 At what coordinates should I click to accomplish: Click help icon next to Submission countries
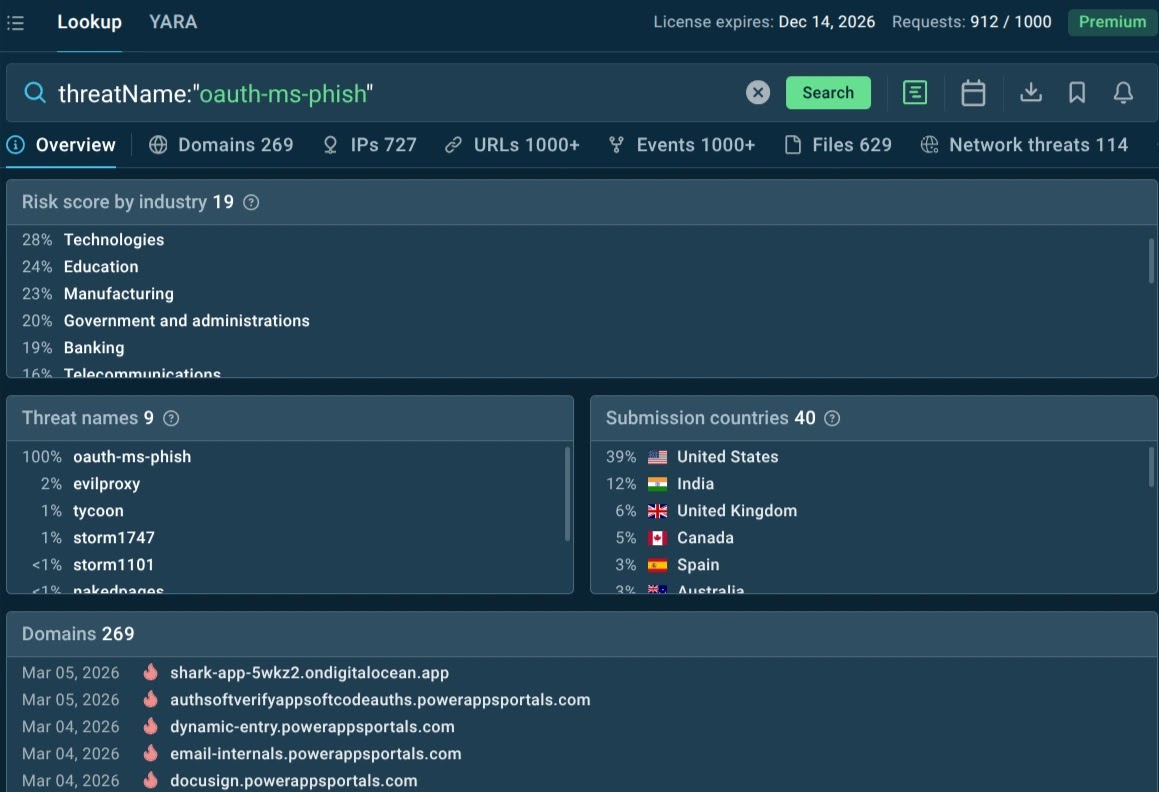[831, 418]
